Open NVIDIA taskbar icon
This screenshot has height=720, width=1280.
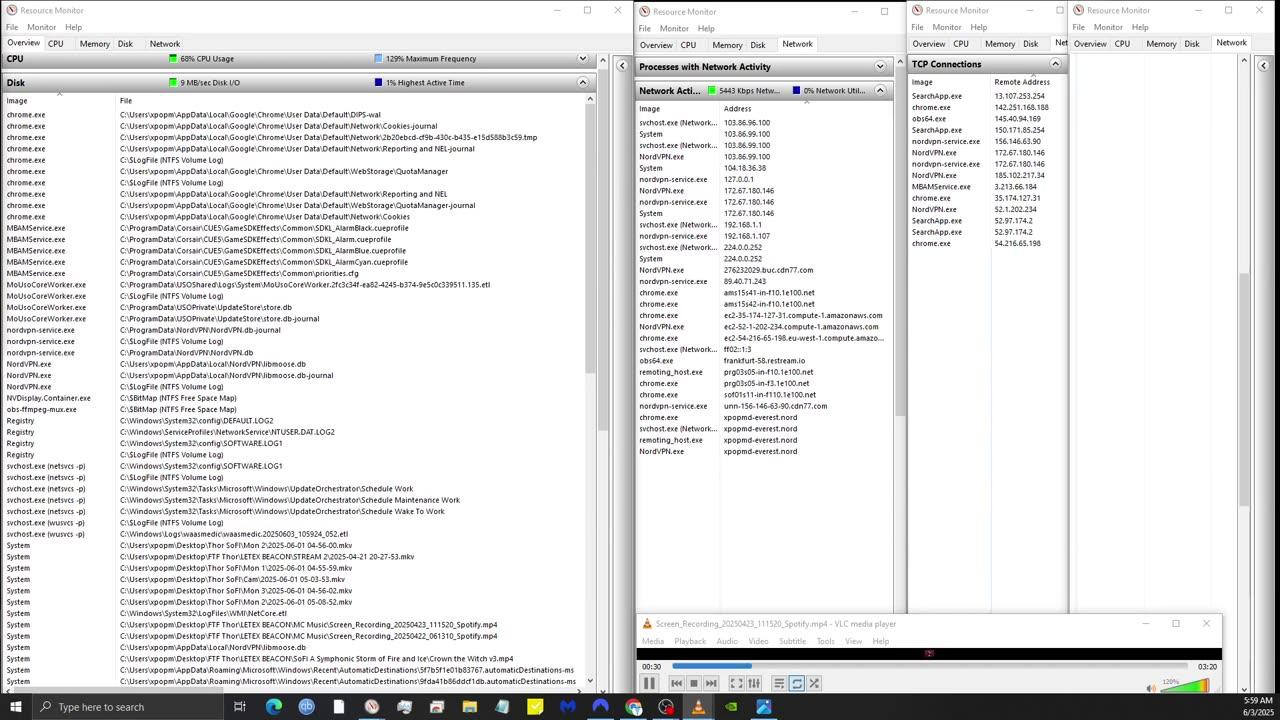731,707
